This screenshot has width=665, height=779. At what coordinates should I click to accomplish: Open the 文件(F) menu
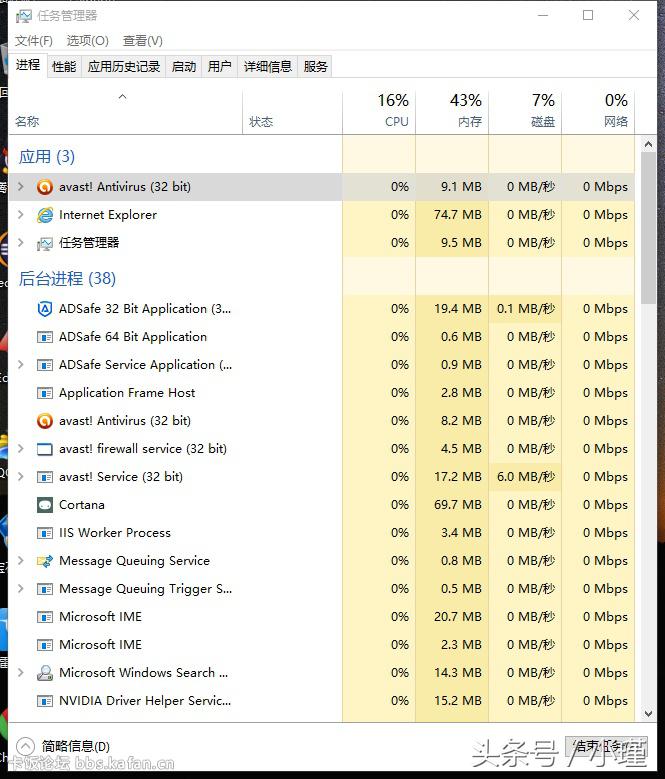point(34,41)
